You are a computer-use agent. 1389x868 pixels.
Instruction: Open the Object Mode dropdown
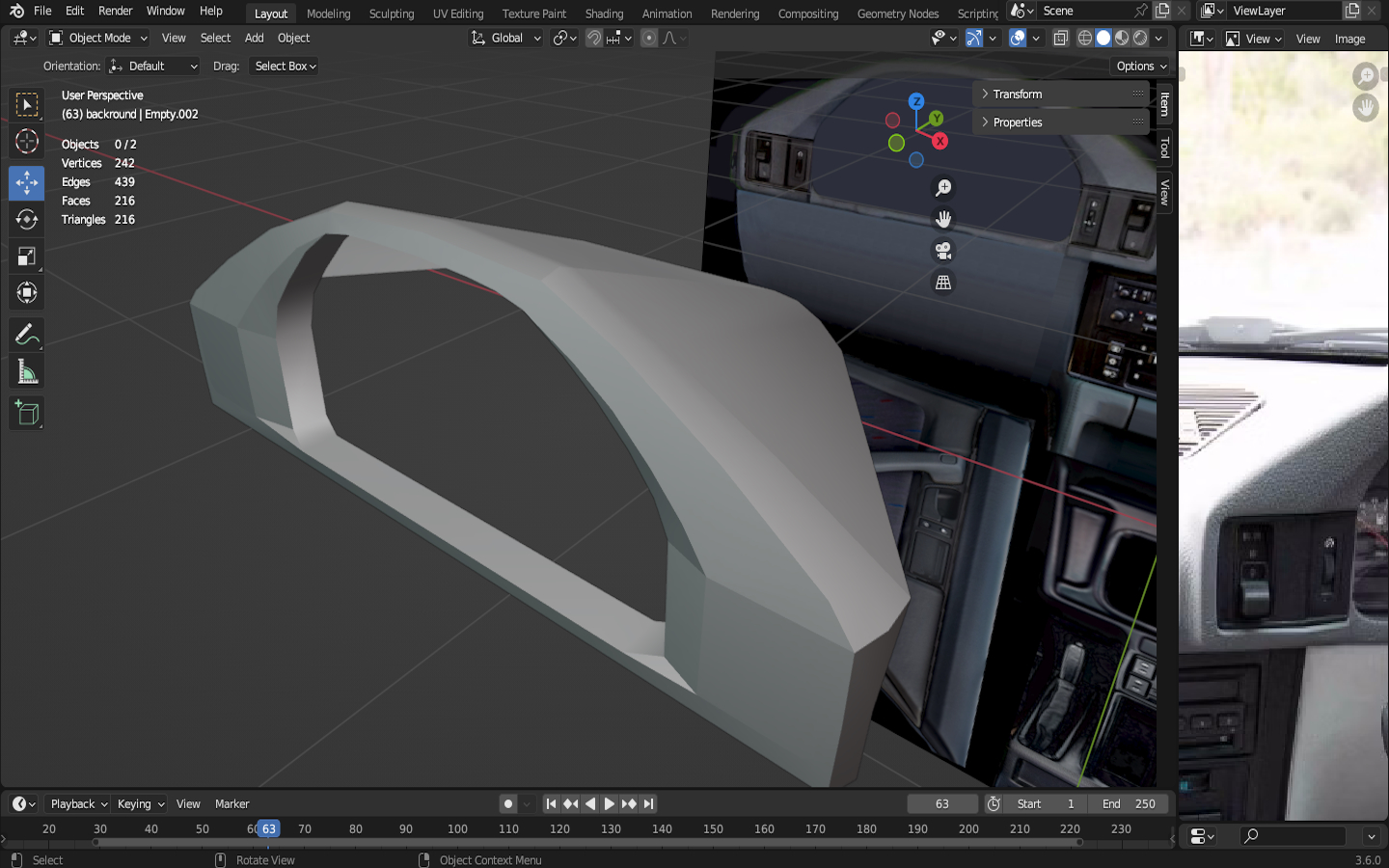point(98,39)
